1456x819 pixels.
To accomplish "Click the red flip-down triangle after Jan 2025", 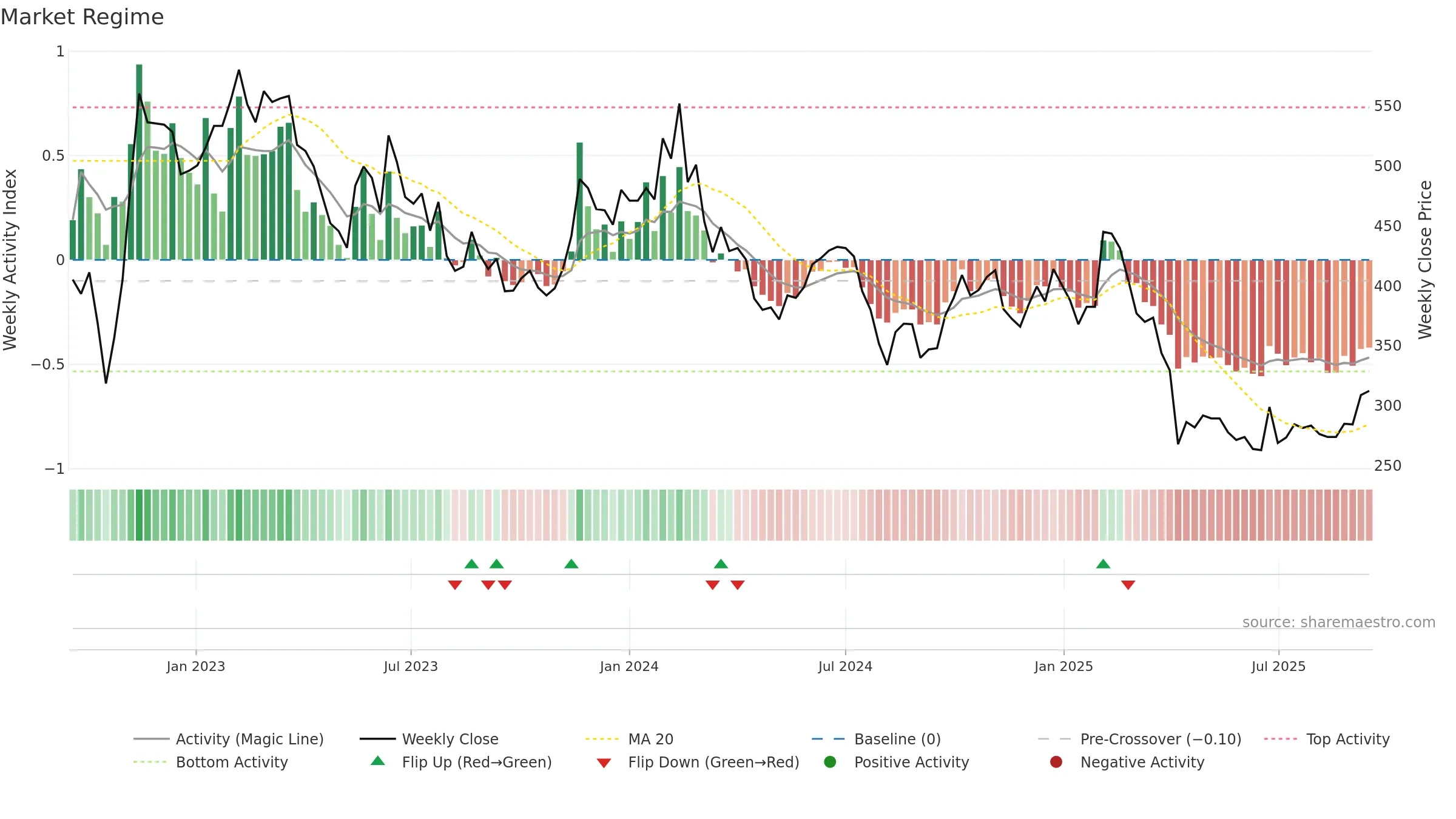I will point(1128,585).
